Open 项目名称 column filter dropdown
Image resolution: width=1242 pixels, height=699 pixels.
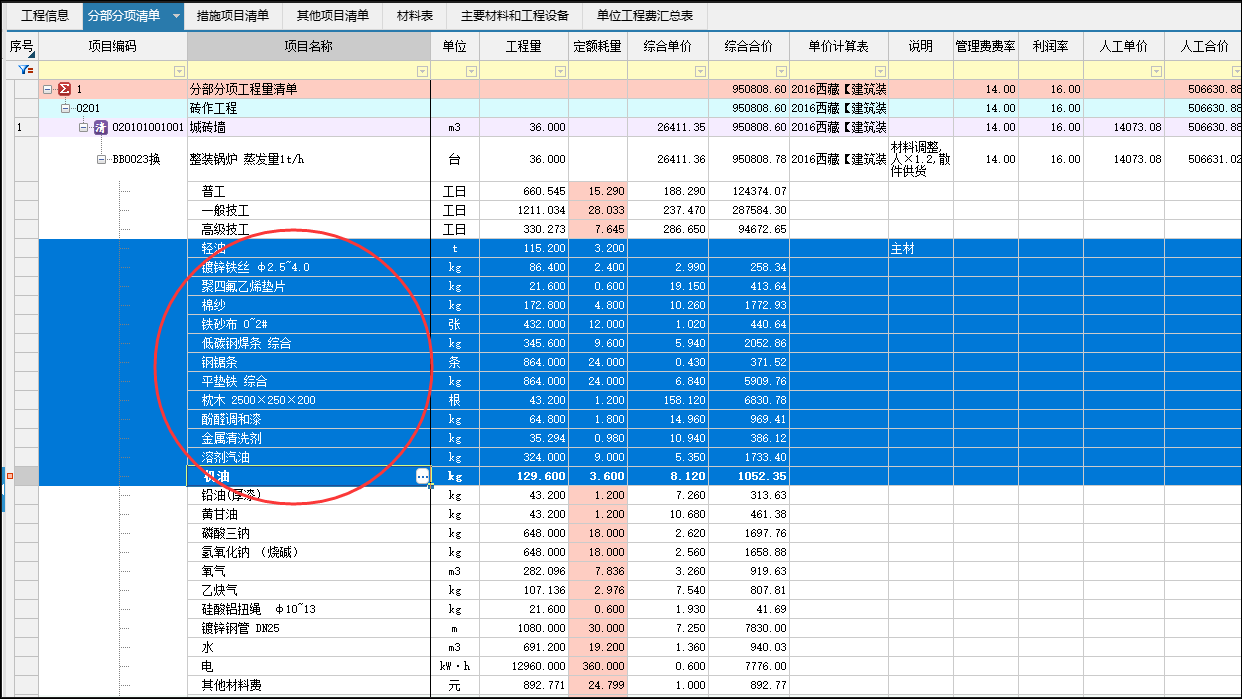[x=422, y=71]
